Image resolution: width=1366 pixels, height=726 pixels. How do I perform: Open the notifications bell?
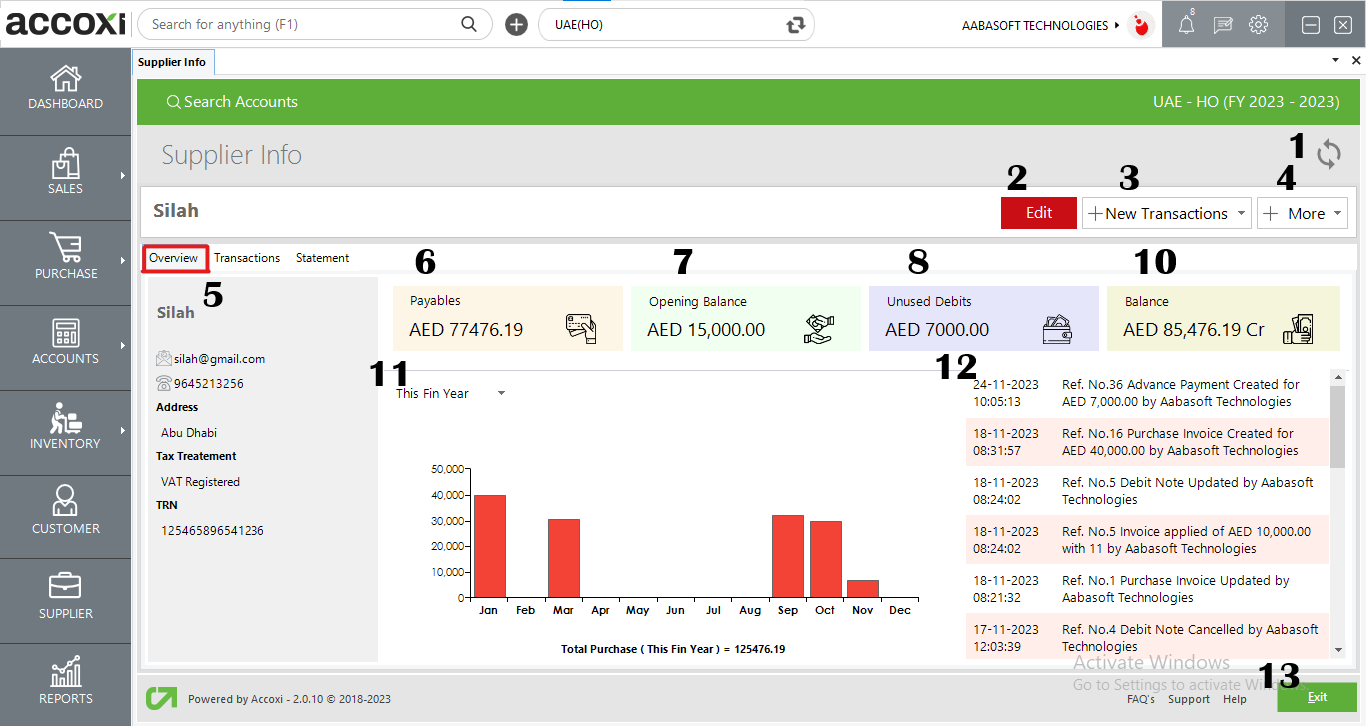click(x=1186, y=25)
